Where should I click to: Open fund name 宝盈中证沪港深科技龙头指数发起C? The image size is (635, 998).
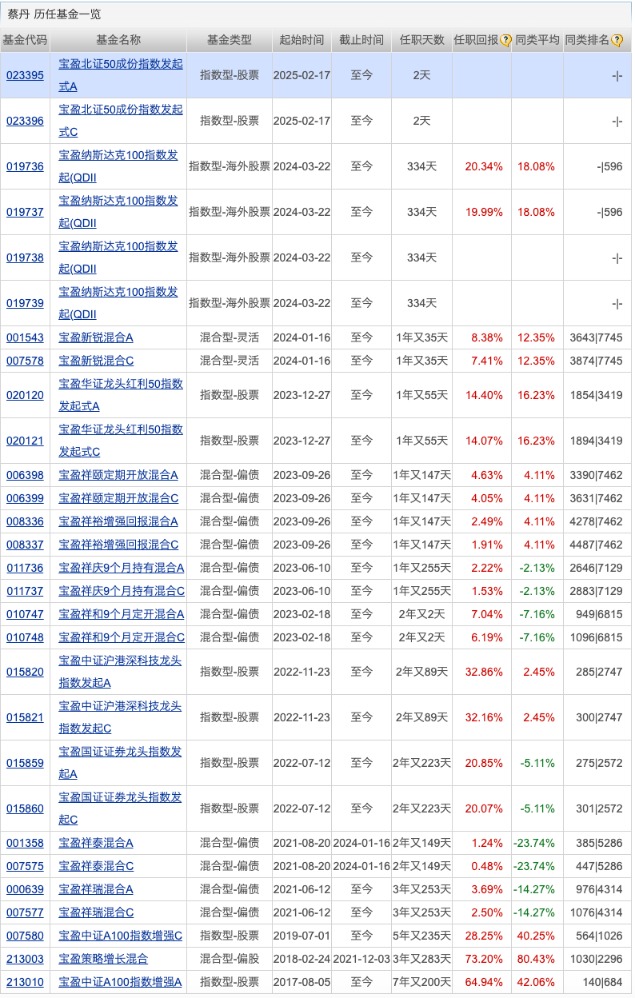(120, 717)
